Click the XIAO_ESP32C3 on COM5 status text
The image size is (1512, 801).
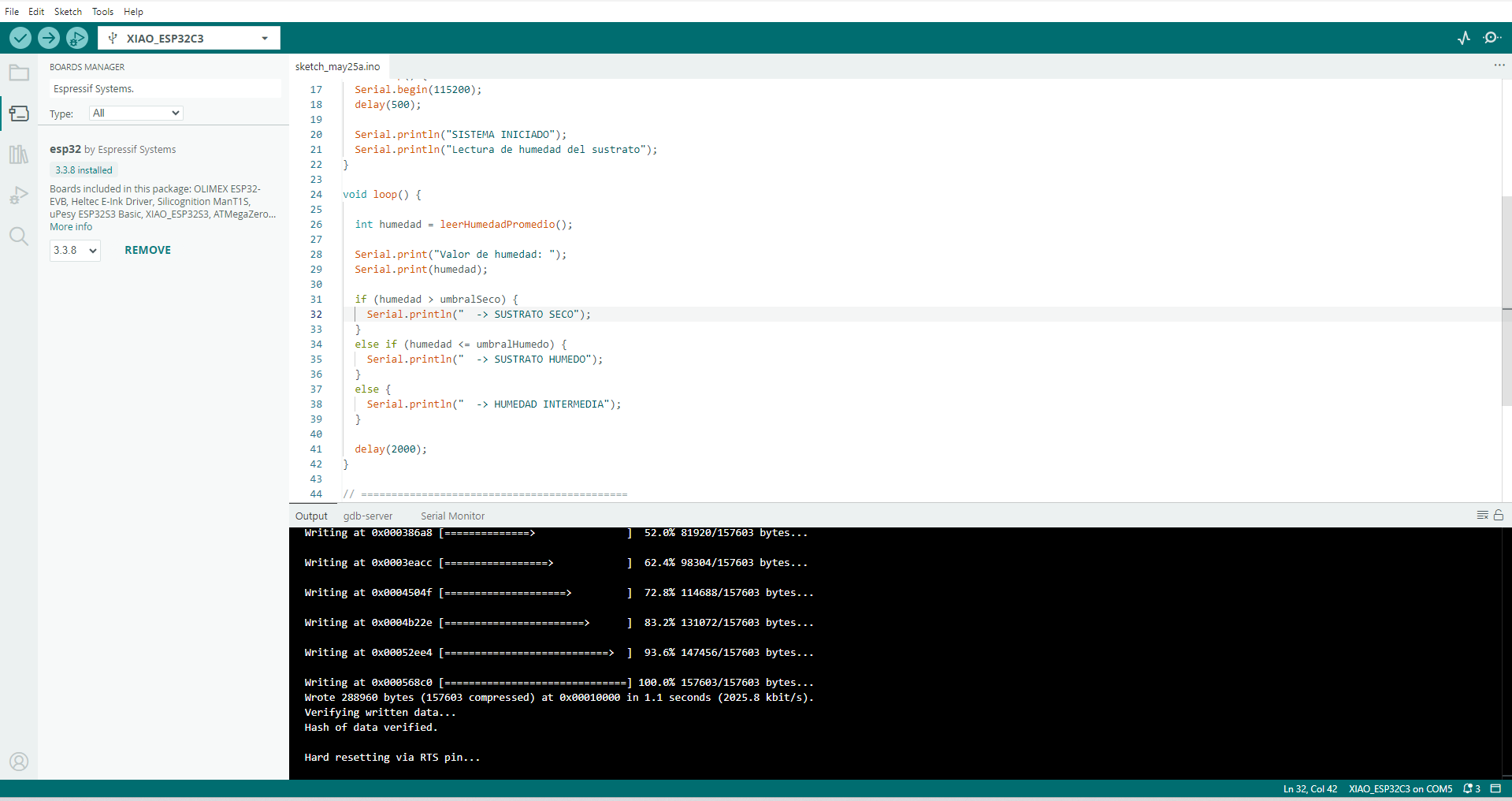tap(1400, 788)
